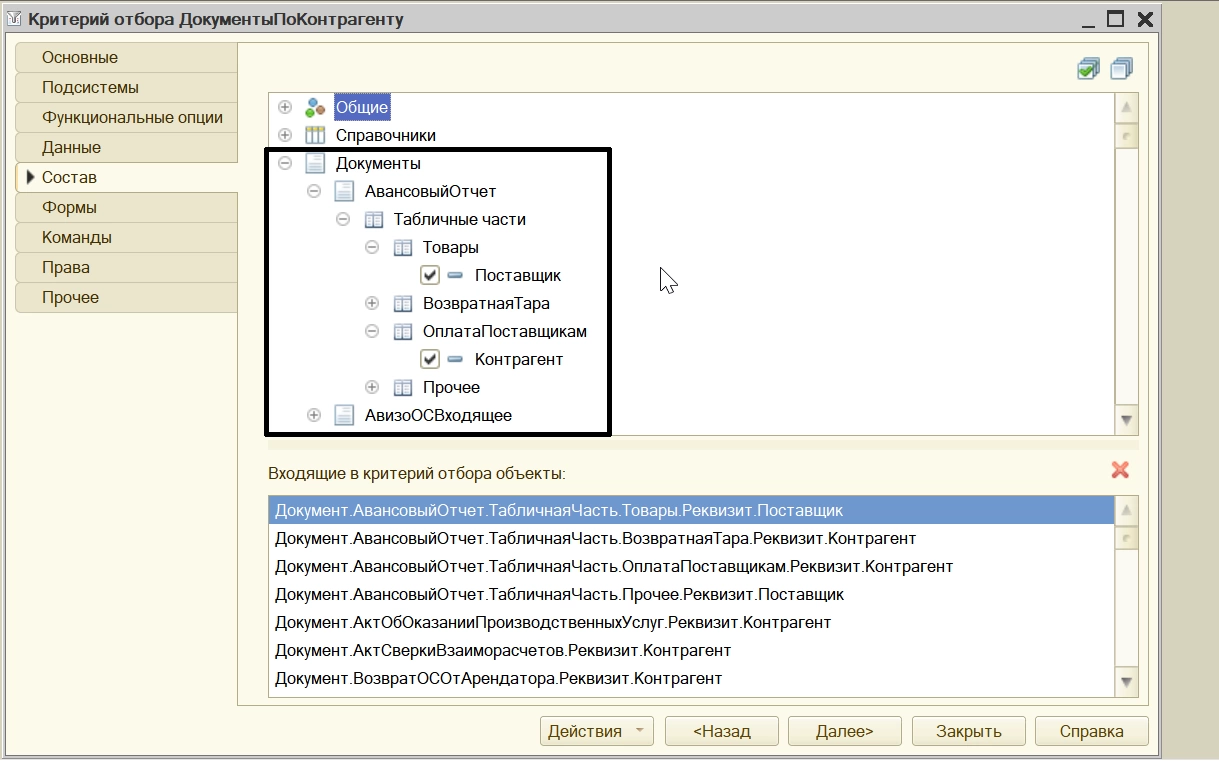This screenshot has height=761, width=1219.
Task: Switch to the Подсистемы tab
Action: (x=127, y=88)
